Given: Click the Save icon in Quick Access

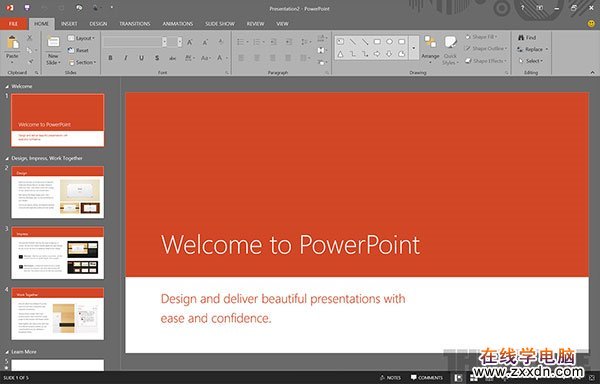Looking at the screenshot, I should coord(27,8).
